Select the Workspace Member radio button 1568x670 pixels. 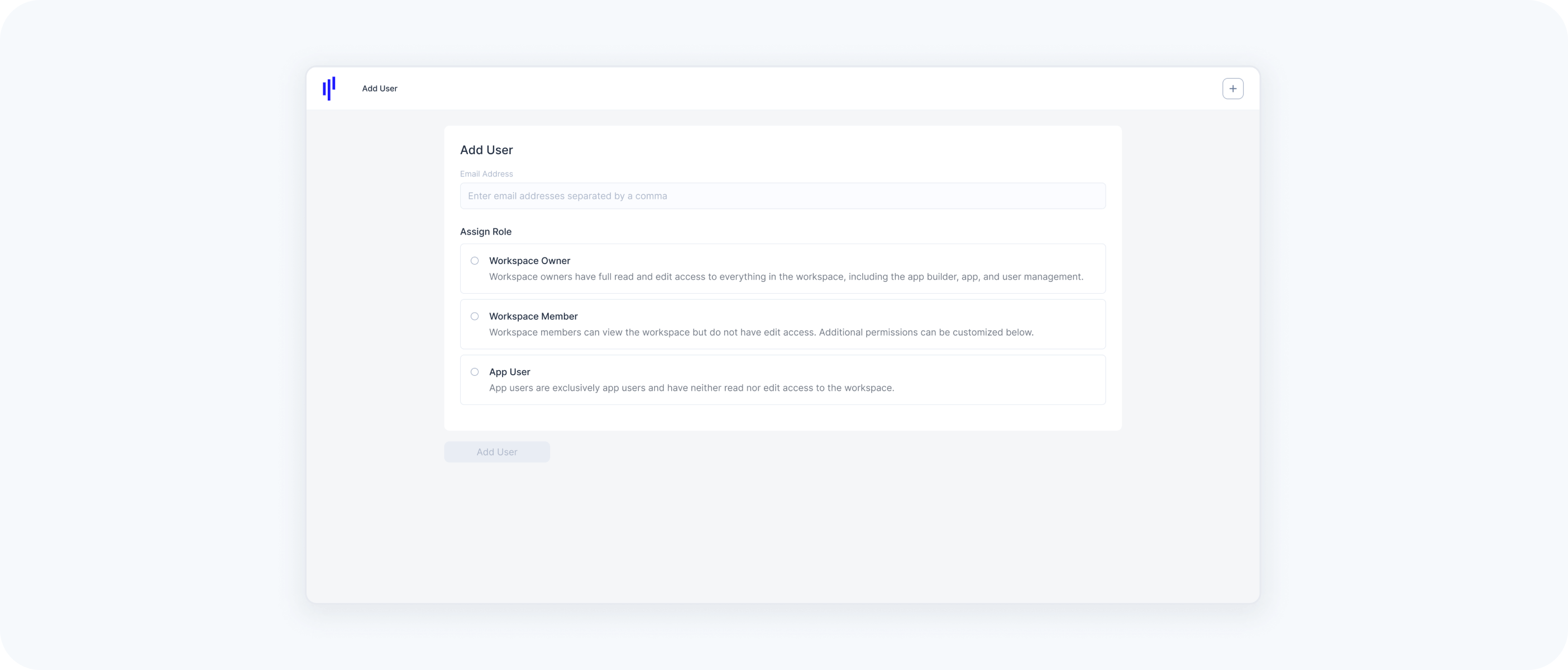pos(475,317)
